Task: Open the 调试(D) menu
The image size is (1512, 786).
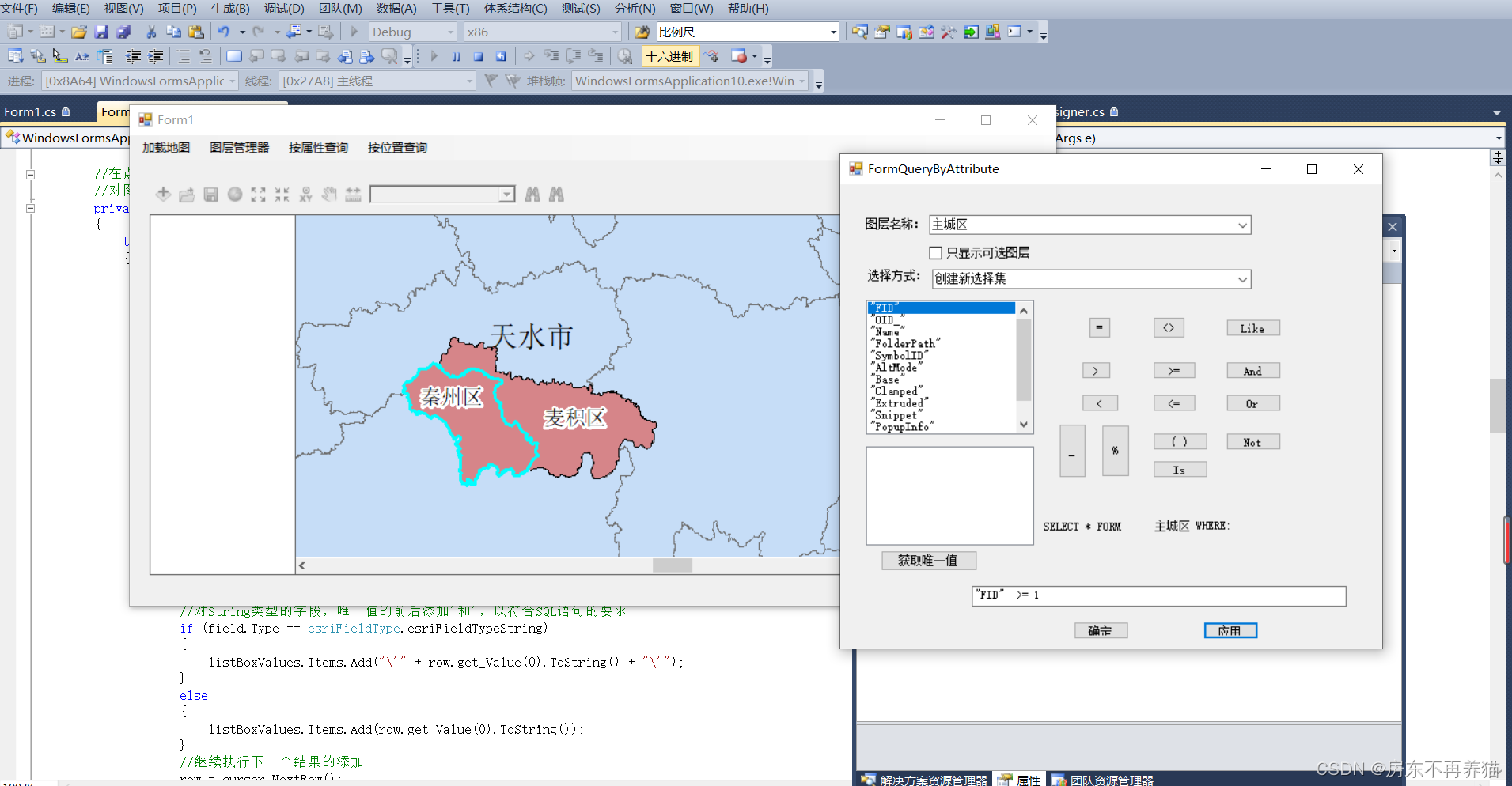Action: click(x=284, y=9)
